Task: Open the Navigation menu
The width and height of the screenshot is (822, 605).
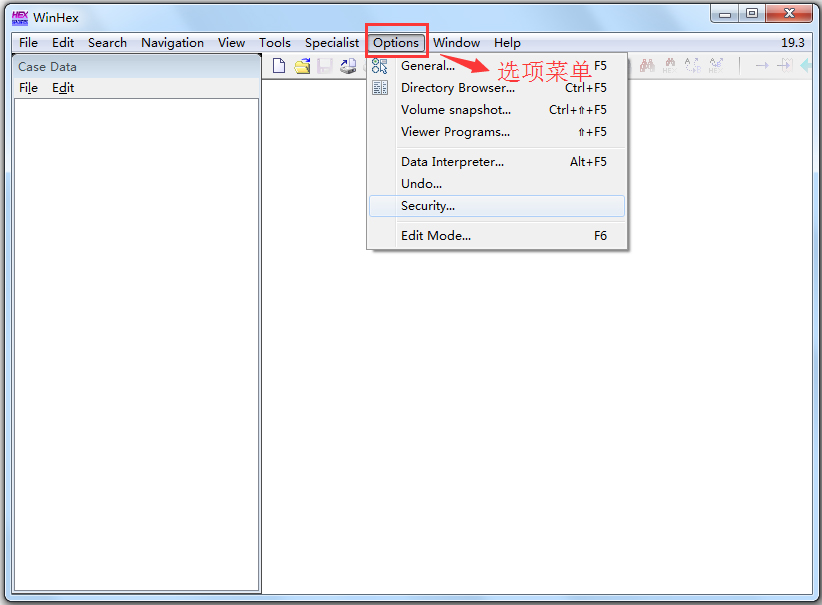Action: (x=172, y=43)
